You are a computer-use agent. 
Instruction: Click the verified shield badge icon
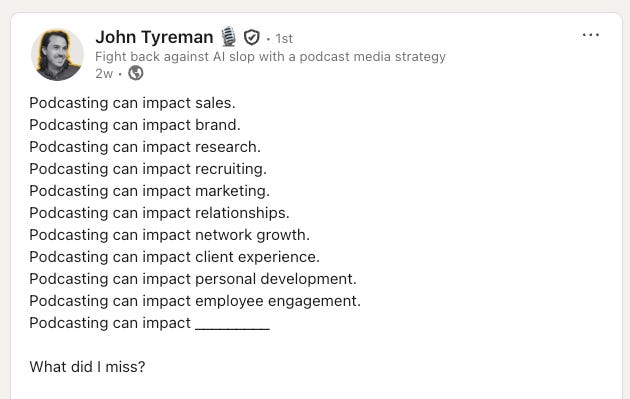pos(252,38)
